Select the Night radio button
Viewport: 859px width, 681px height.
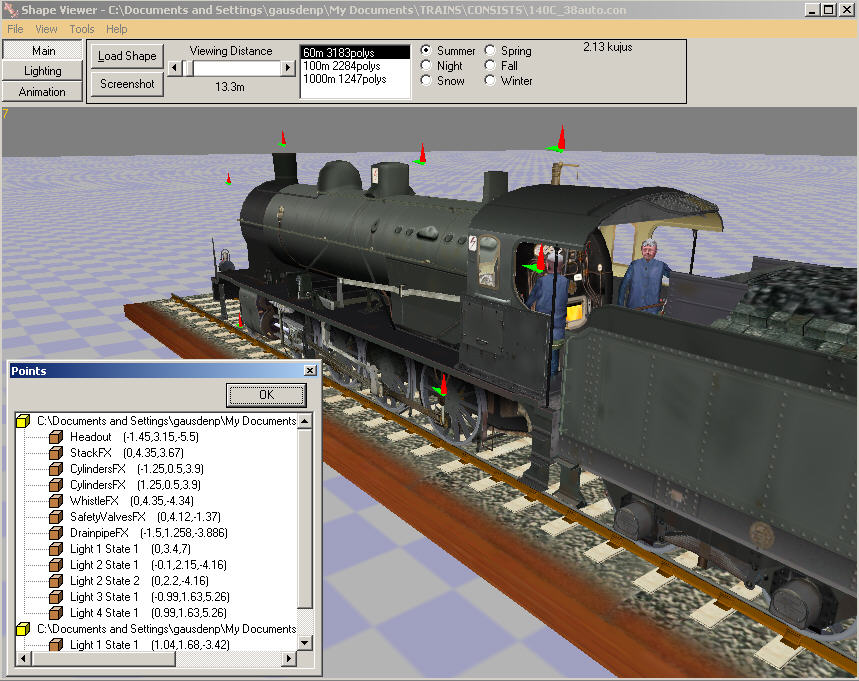[427, 66]
